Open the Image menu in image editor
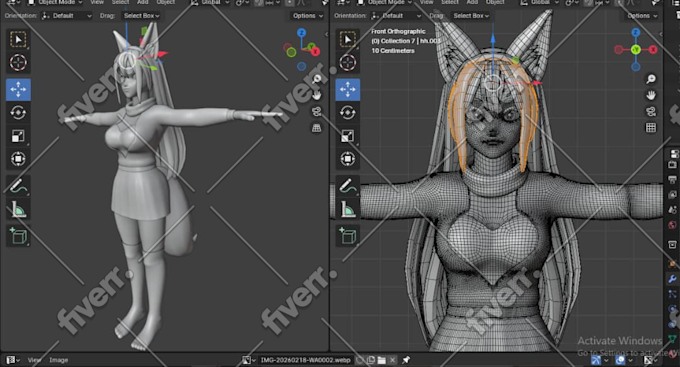Viewport: 680px width, 367px height. [x=59, y=360]
